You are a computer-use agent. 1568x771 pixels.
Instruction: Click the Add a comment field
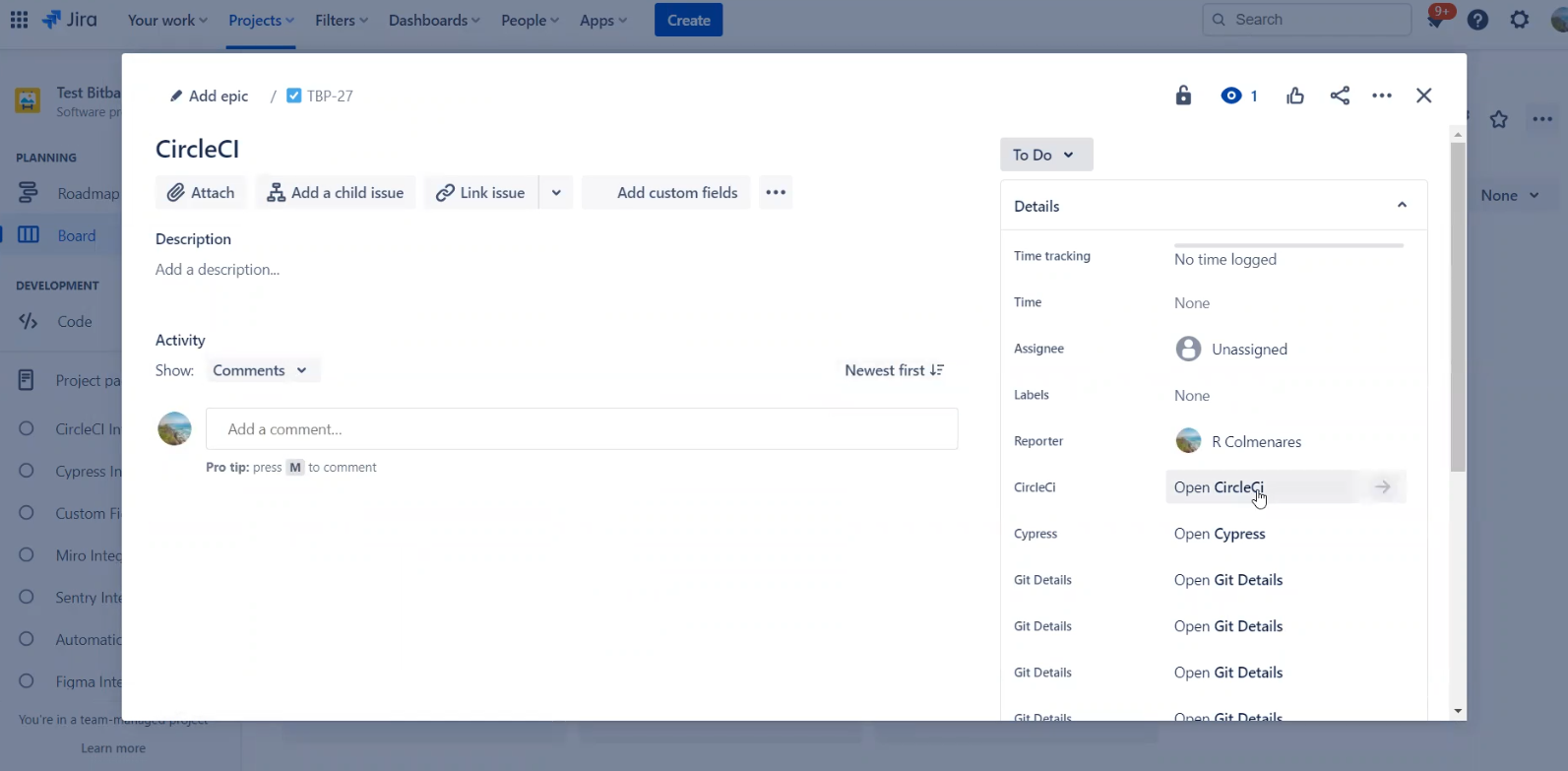coord(582,428)
